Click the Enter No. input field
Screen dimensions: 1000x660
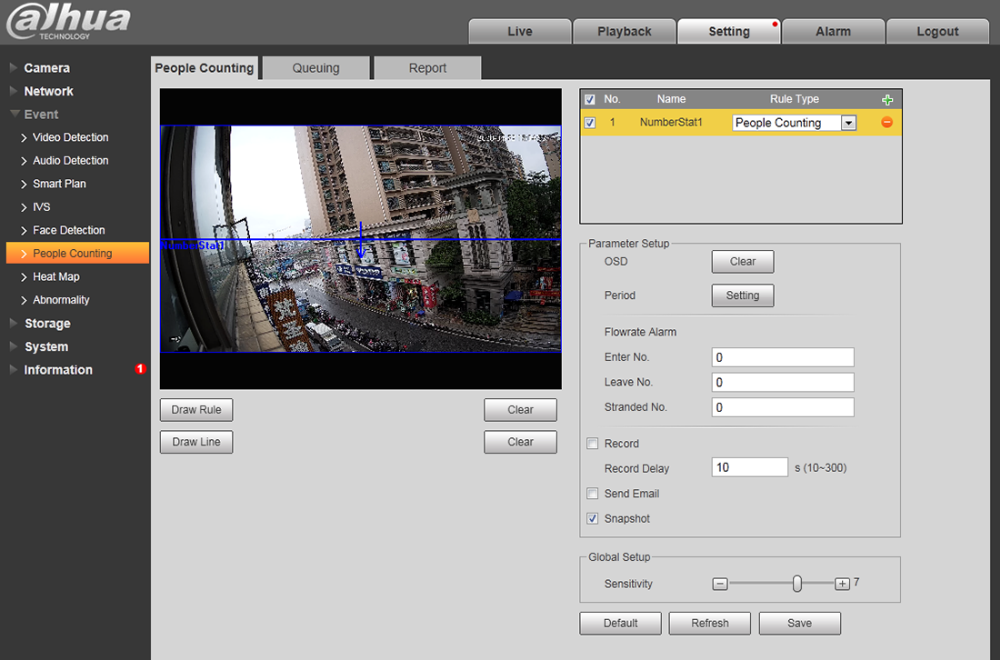coord(783,357)
